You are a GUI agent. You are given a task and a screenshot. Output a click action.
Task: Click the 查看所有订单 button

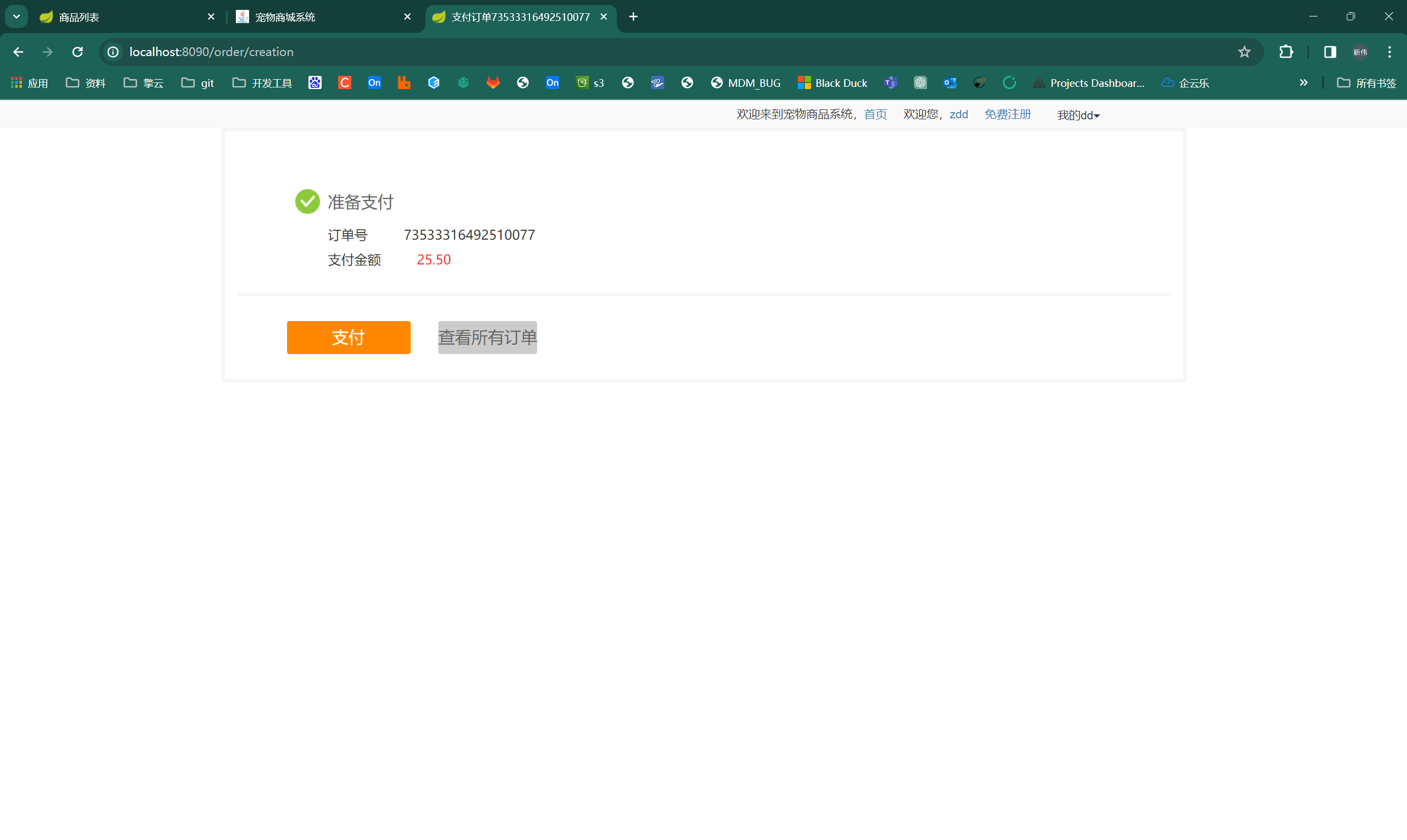pos(487,338)
